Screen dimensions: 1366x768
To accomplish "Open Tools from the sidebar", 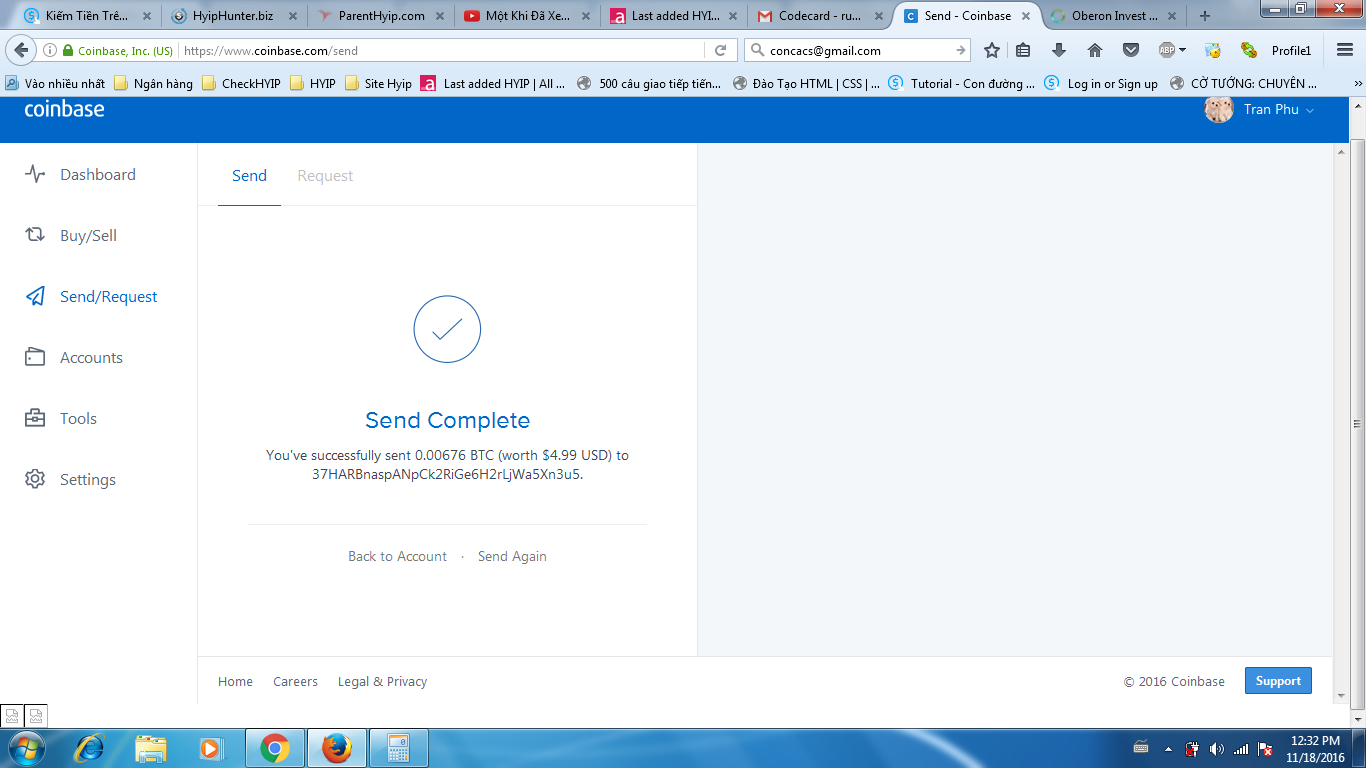I will 61,418.
